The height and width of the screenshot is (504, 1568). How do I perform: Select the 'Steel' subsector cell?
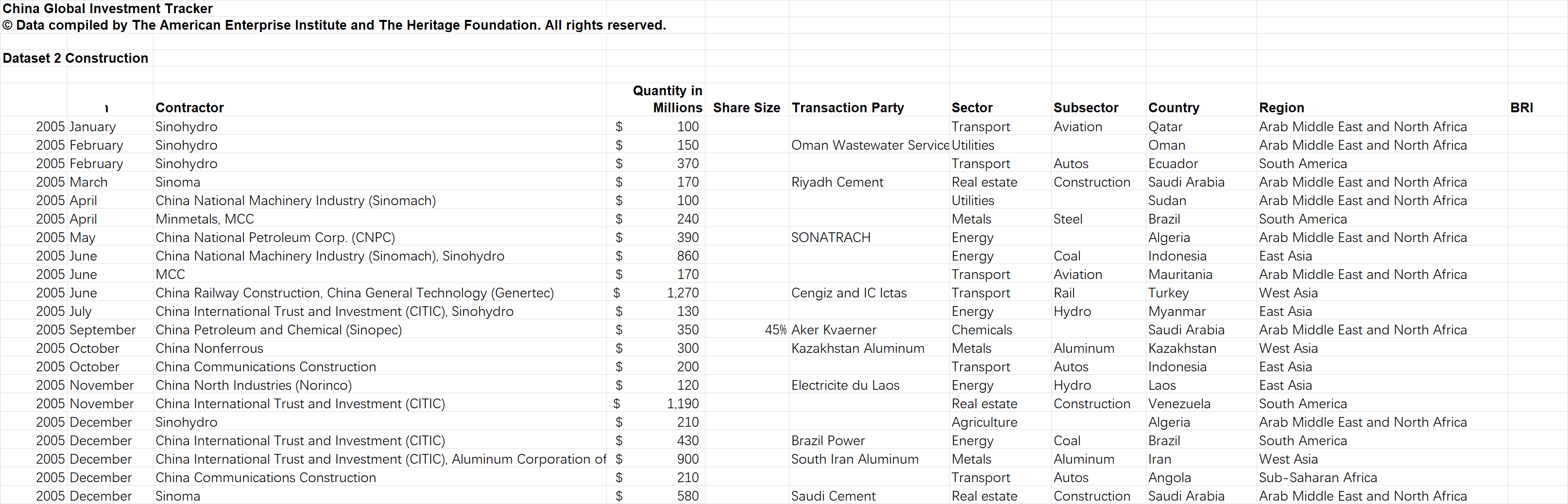[1068, 219]
